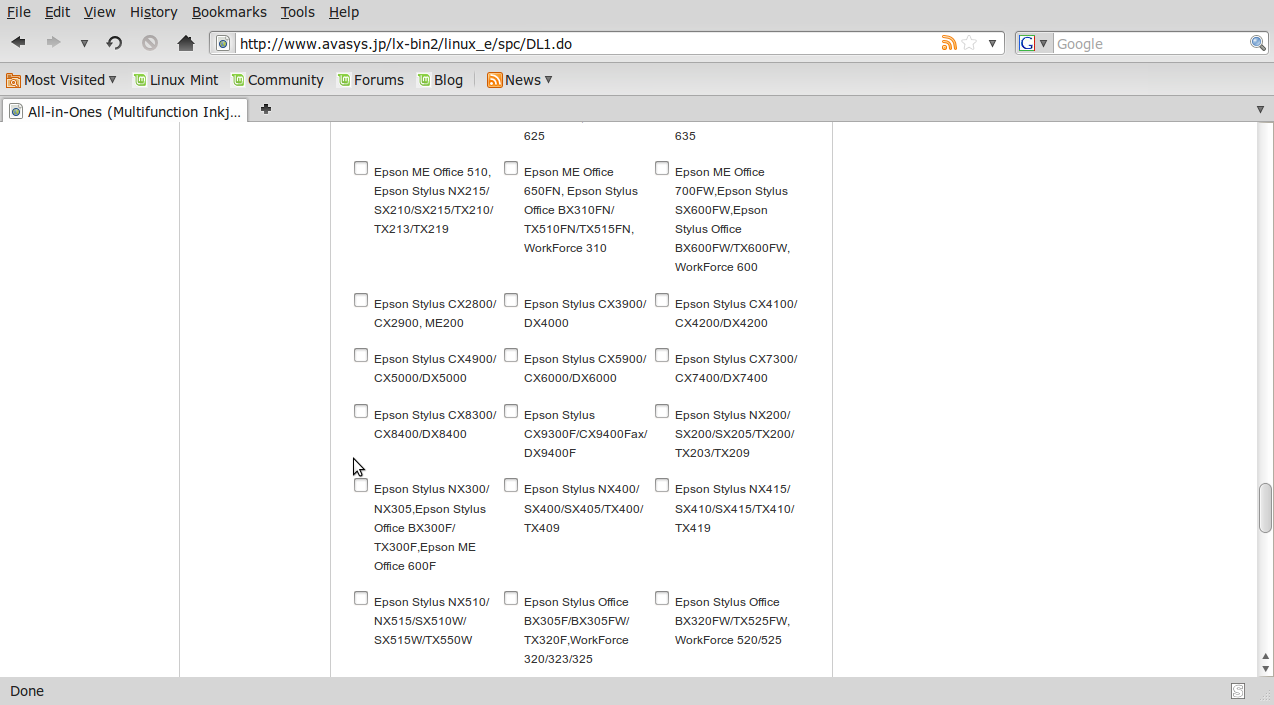Viewport: 1274px width, 705px height.
Task: Click the stop loading icon
Action: (150, 43)
